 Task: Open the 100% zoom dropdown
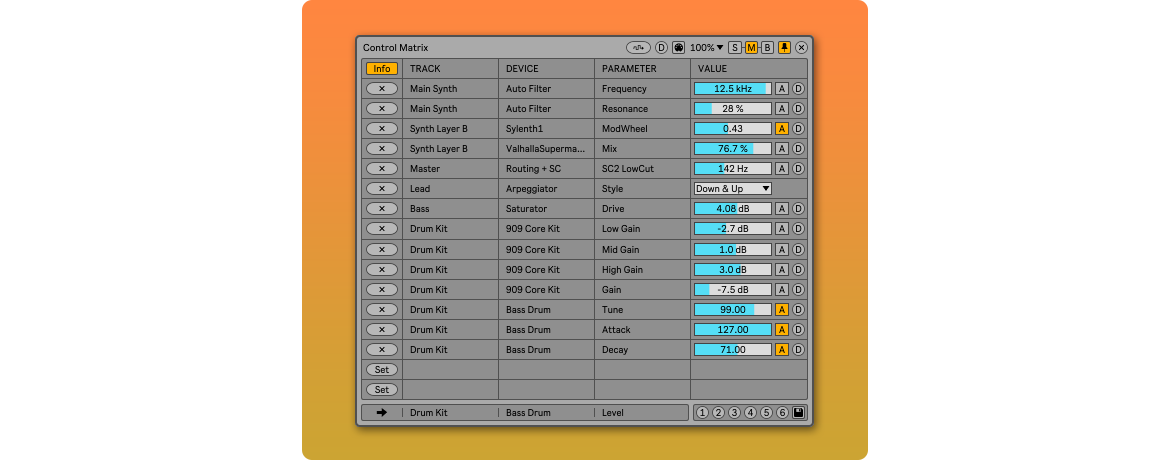(707, 47)
